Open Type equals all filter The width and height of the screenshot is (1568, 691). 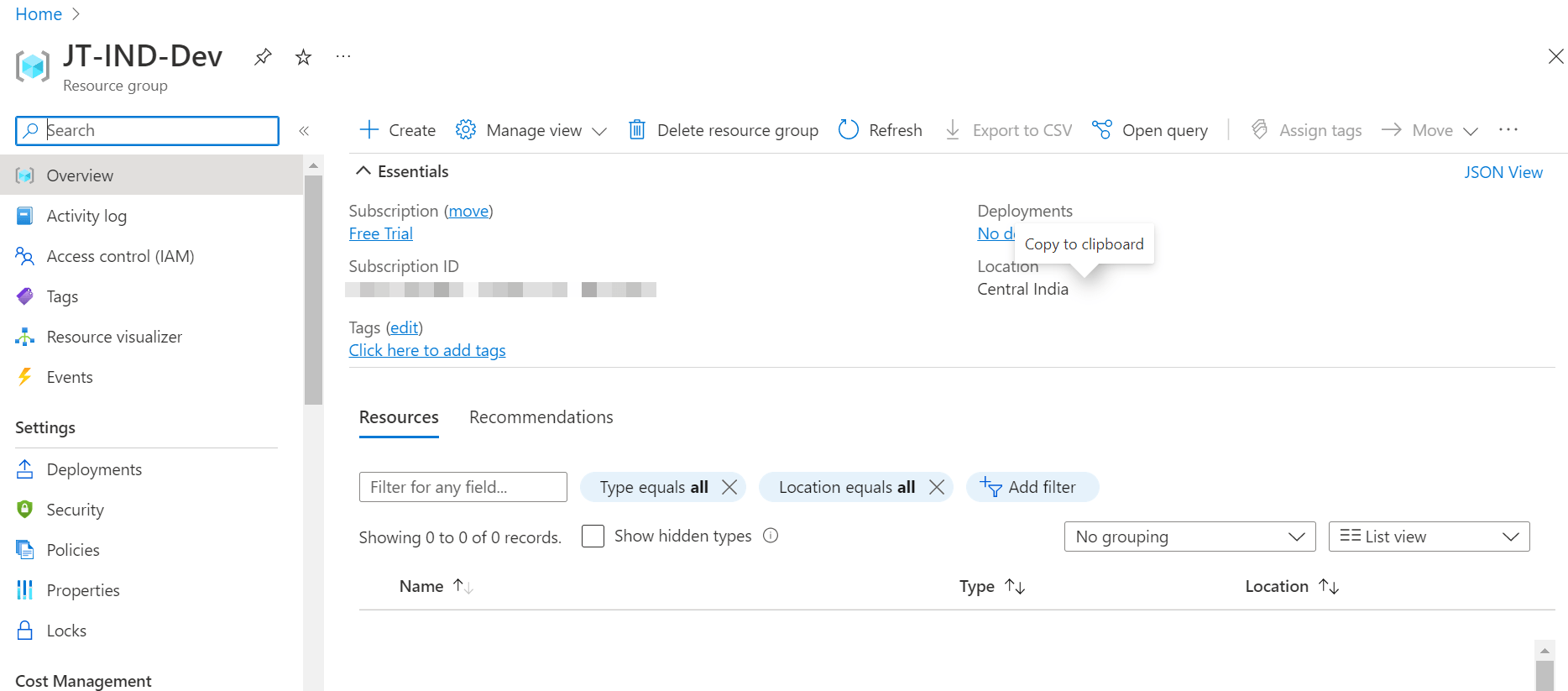(654, 487)
